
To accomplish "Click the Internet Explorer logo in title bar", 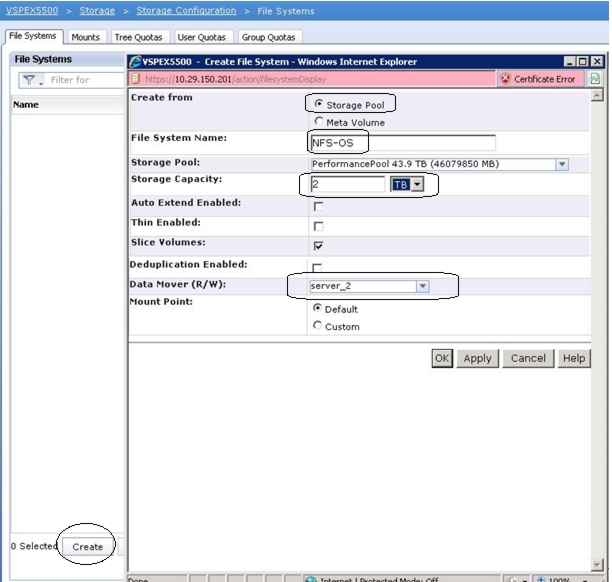I will click(135, 62).
